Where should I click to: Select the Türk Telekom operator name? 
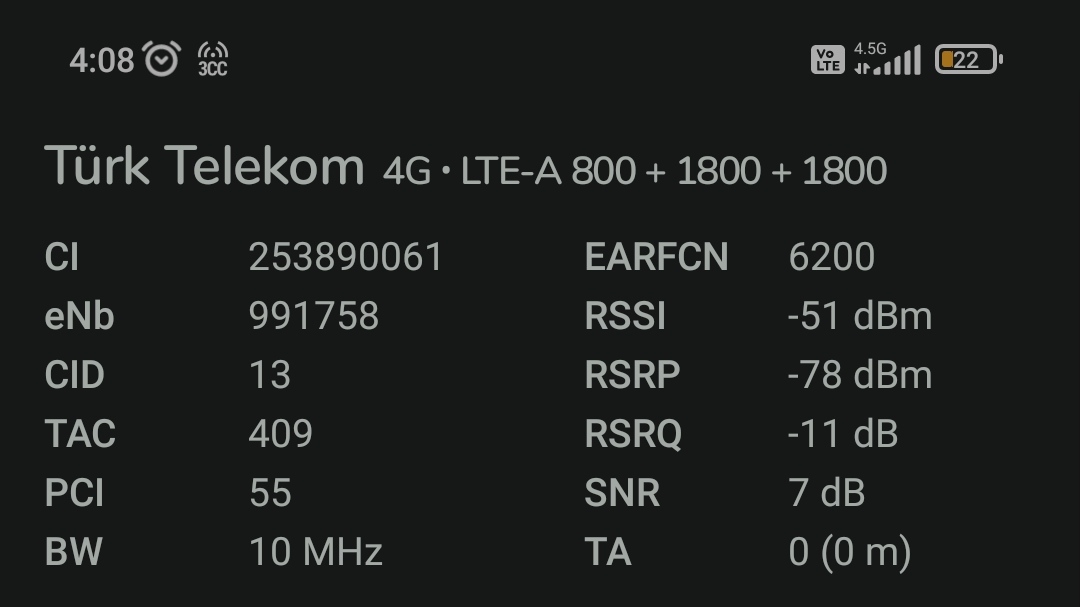tap(204, 166)
